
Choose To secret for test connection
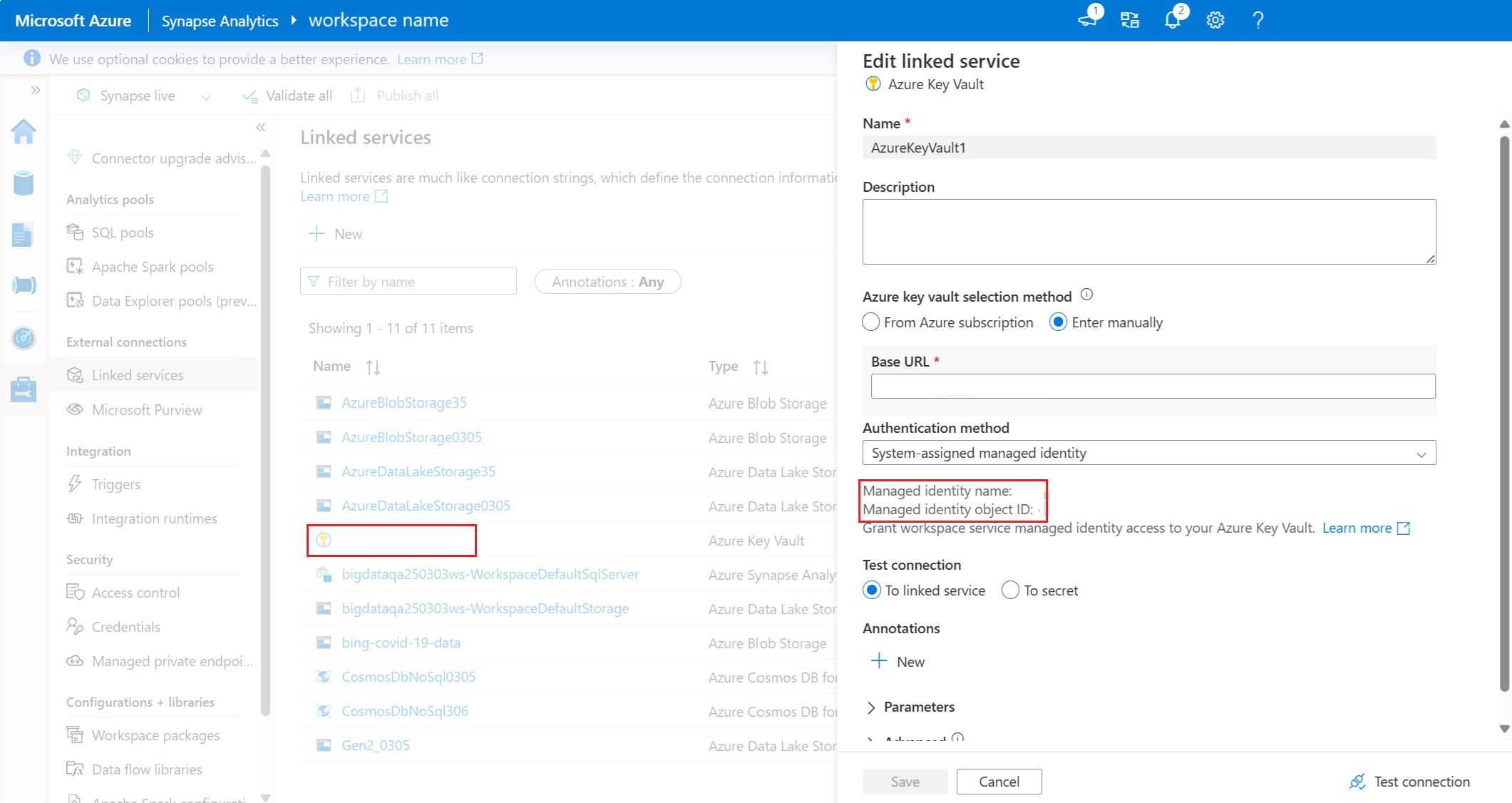tap(1010, 590)
